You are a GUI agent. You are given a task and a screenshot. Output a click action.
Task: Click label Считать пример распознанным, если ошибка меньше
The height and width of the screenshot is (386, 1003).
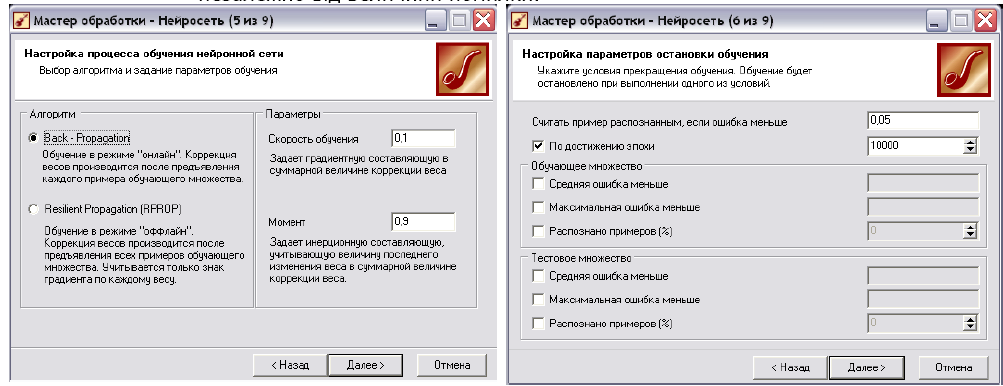click(x=659, y=122)
